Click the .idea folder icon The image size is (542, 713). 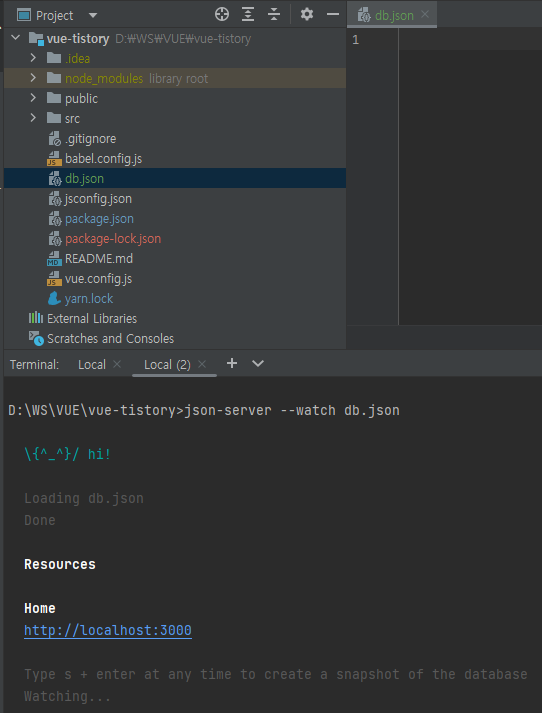coord(54,58)
